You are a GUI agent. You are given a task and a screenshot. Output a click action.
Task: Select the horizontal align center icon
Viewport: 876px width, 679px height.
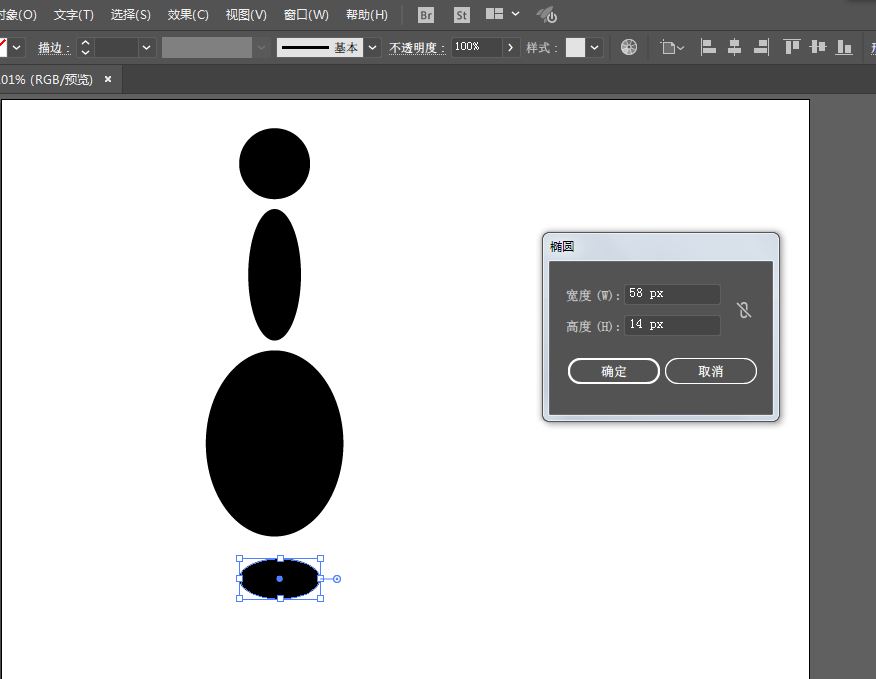(x=736, y=47)
